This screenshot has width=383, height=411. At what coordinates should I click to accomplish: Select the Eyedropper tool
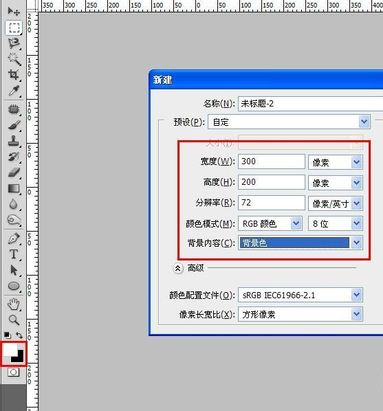point(14,91)
